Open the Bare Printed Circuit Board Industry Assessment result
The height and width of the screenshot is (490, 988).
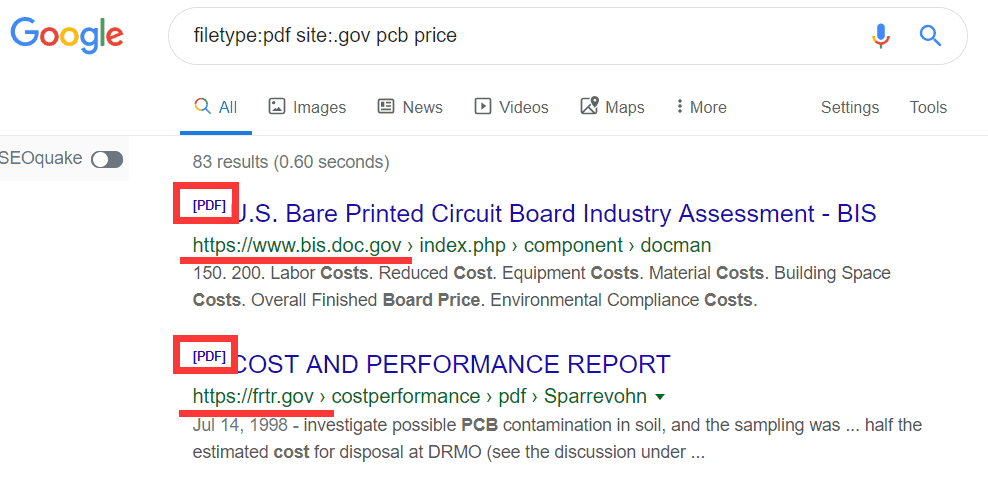(x=556, y=213)
